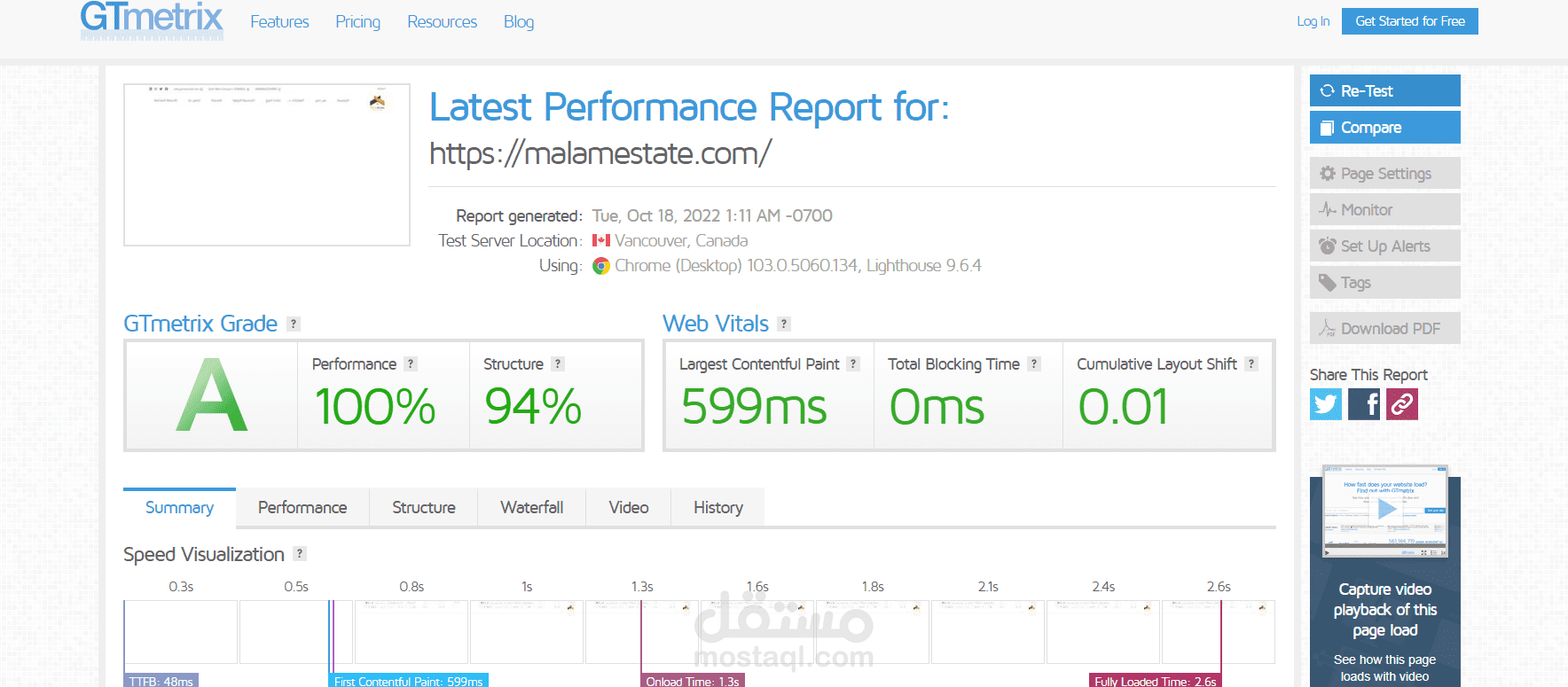
Task: Open the 2.1s filmstrip frame
Action: [x=988, y=632]
